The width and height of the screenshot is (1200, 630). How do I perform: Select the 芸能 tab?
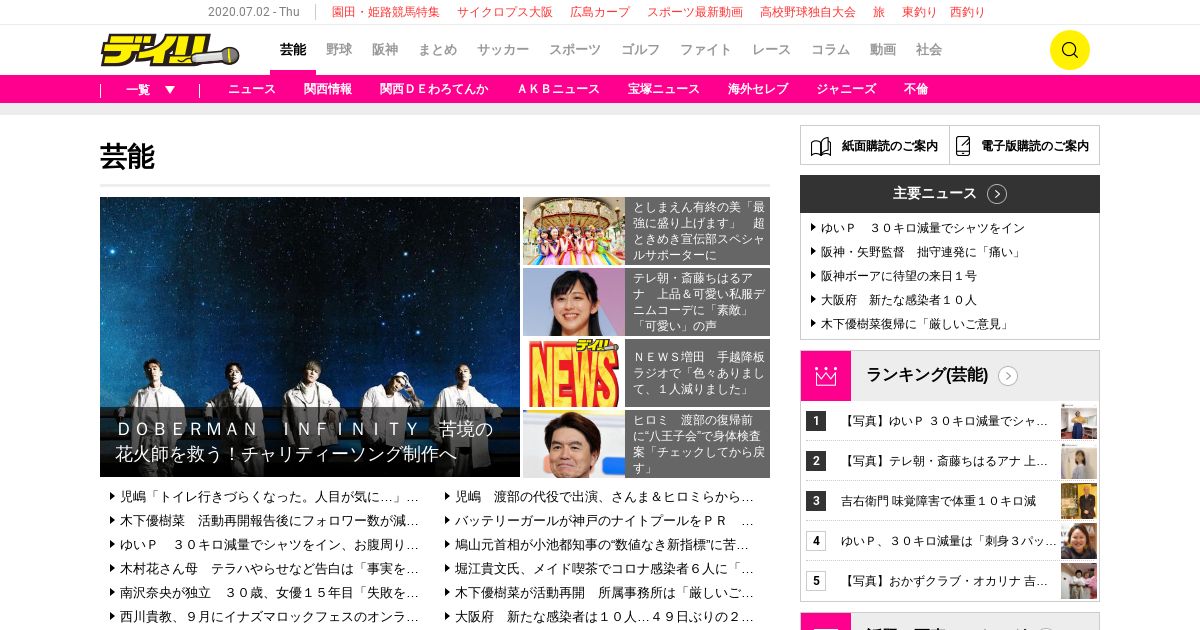[293, 50]
